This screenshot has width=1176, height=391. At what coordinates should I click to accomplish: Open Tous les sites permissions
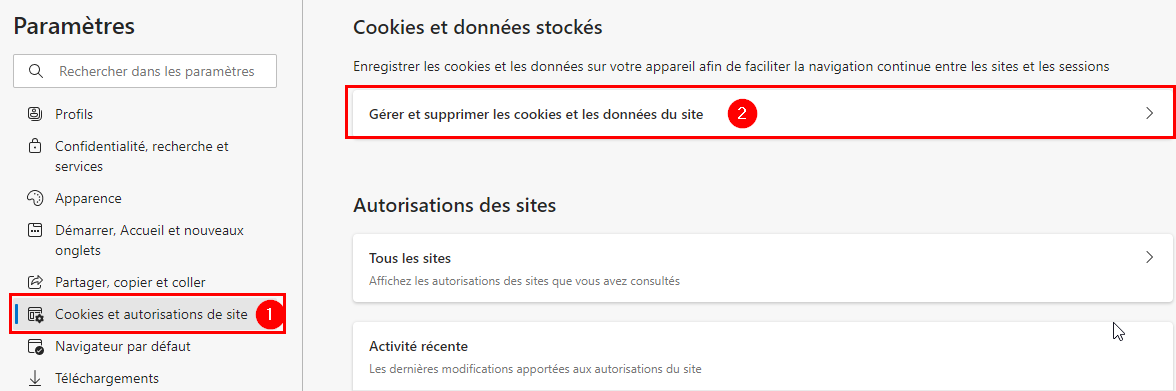(x=763, y=268)
